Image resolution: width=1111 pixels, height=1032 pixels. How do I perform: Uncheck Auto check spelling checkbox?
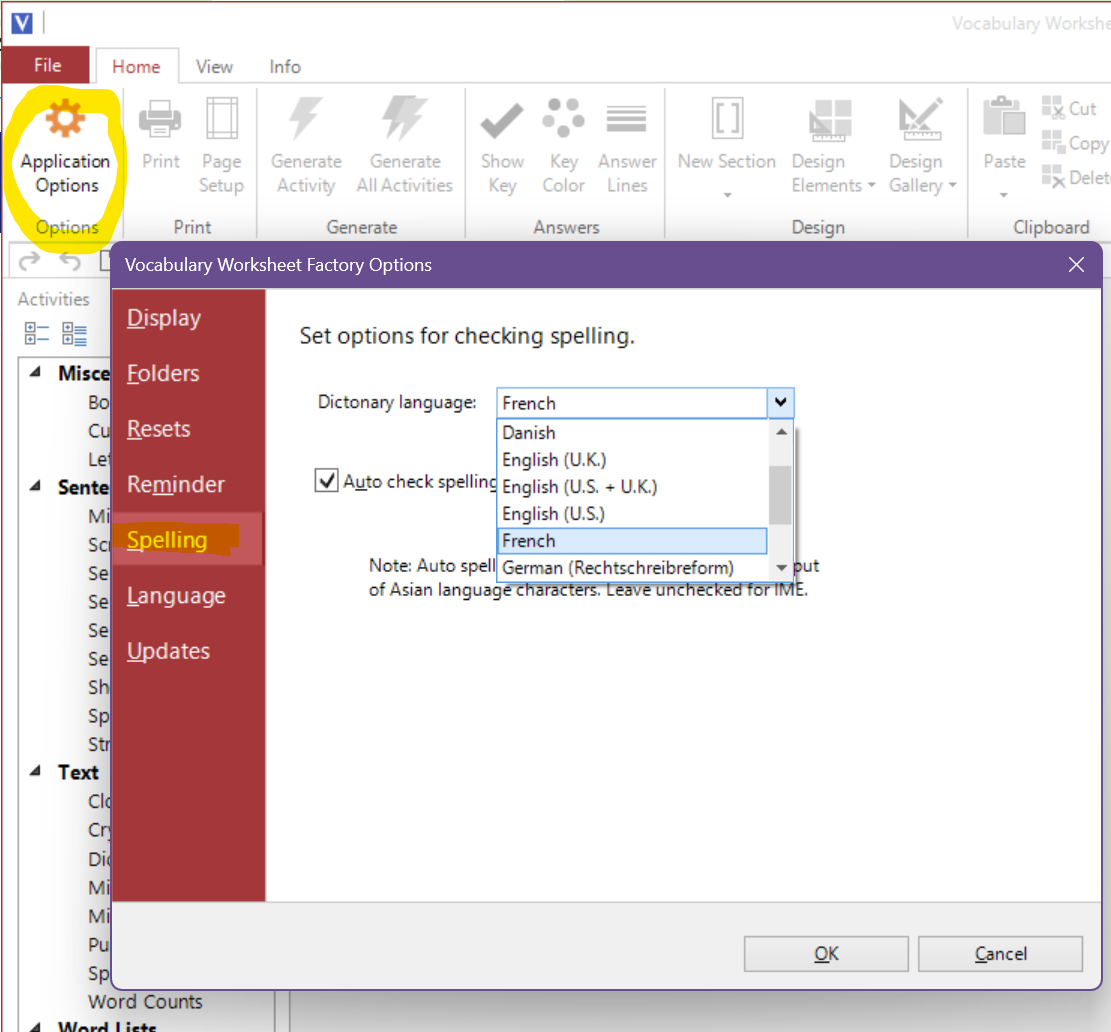326,481
